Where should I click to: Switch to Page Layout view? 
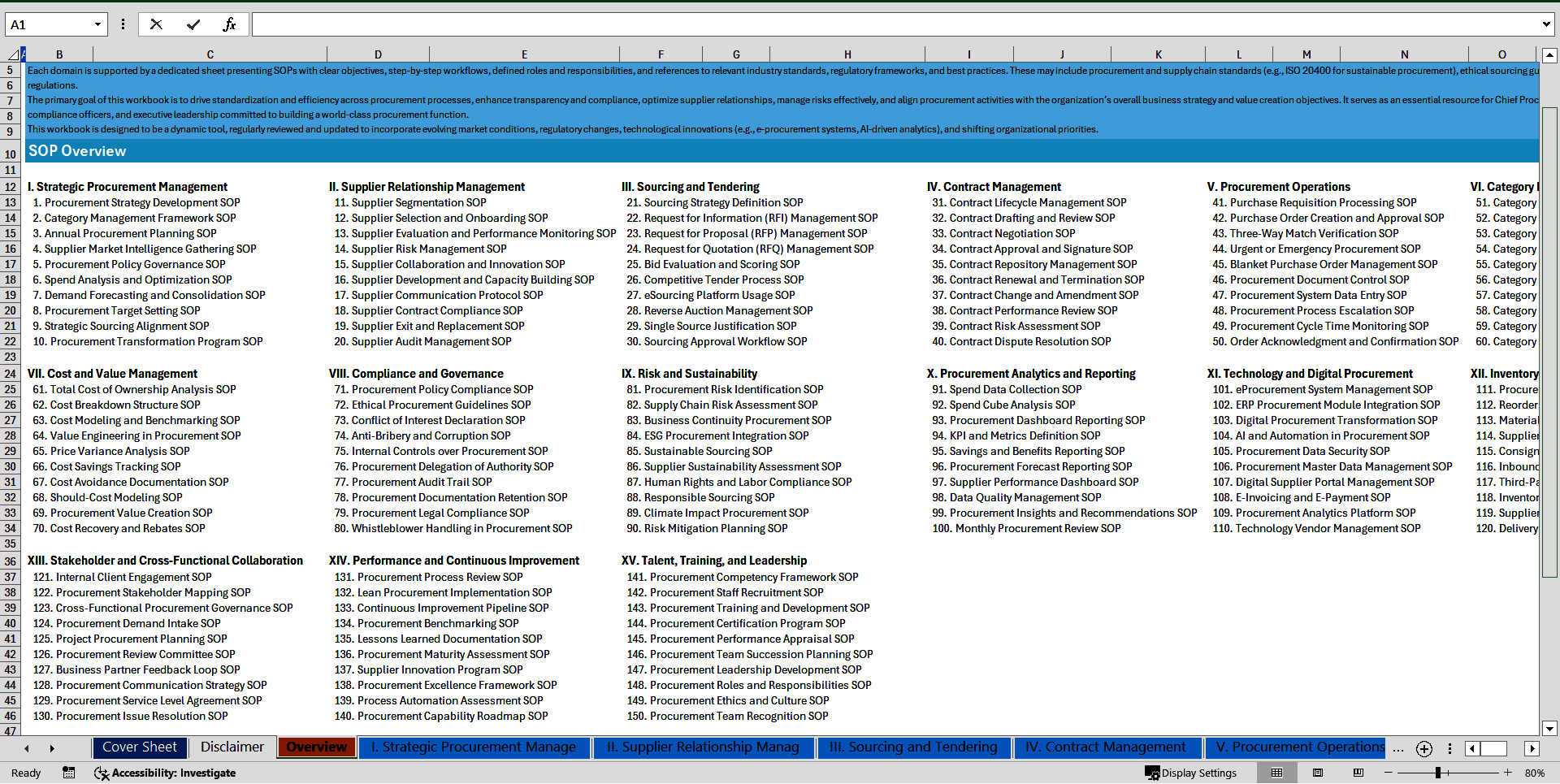pyautogui.click(x=1317, y=773)
